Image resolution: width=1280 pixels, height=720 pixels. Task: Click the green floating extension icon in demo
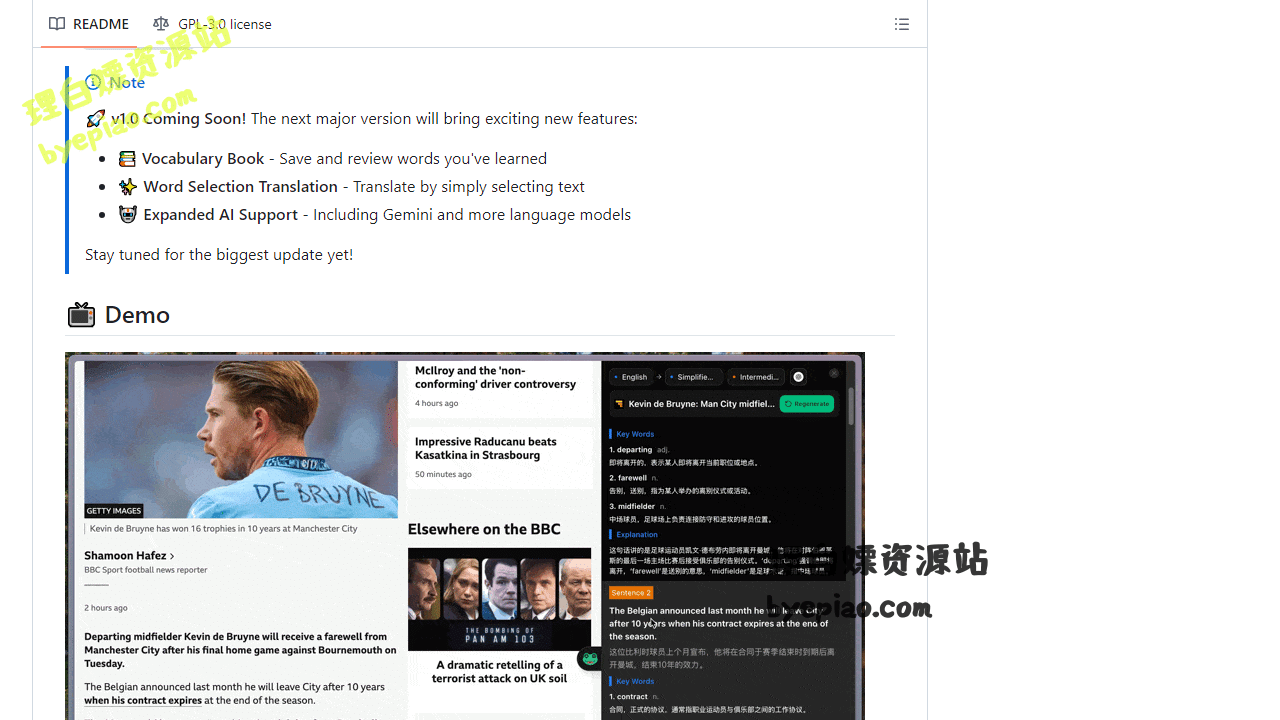(x=590, y=659)
